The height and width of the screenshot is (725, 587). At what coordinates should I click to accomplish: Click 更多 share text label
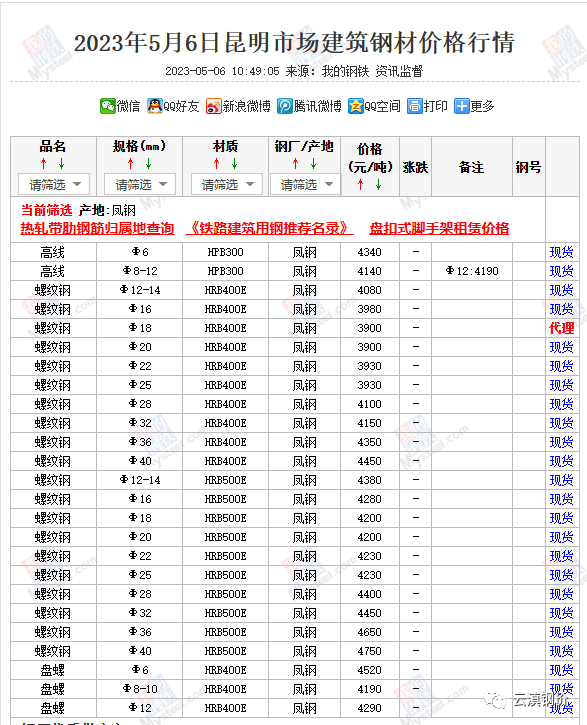coord(483,106)
